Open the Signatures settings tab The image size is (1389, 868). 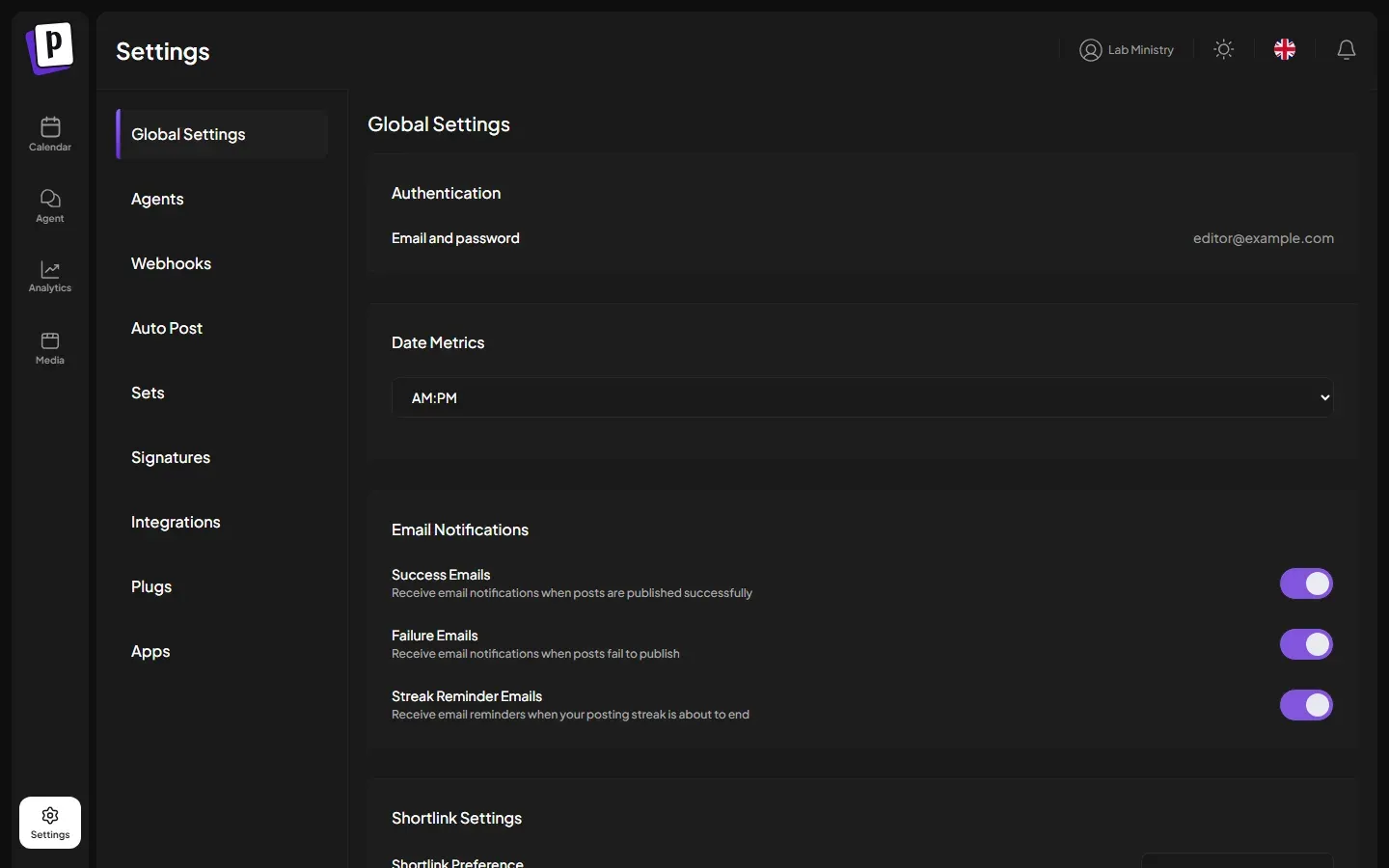point(222,457)
